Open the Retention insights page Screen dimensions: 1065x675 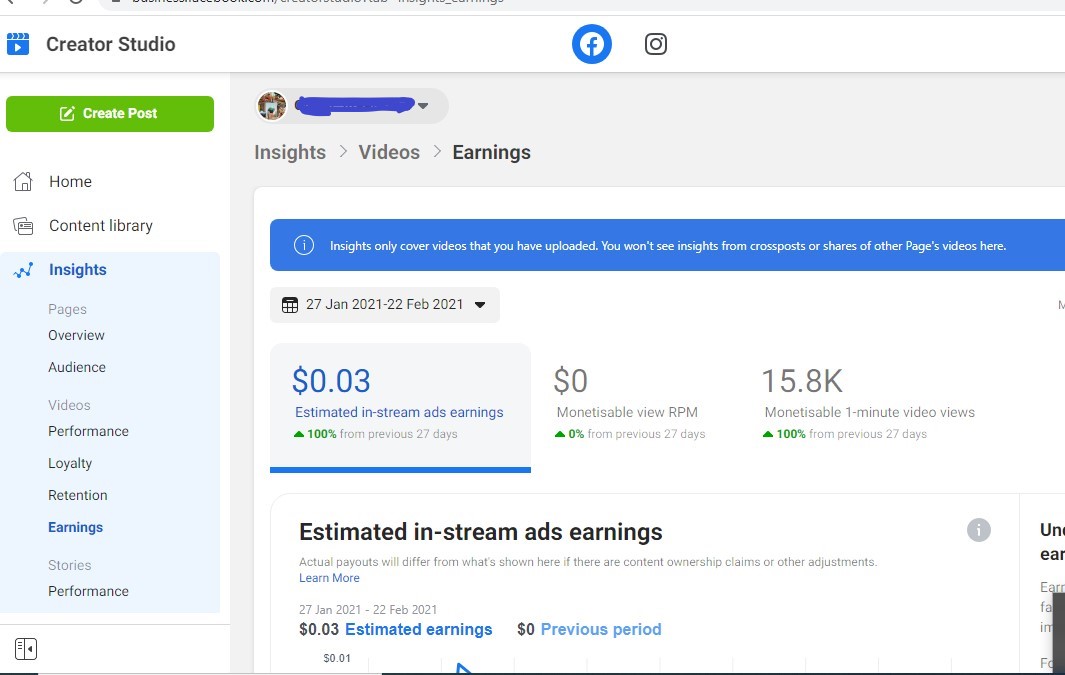click(x=77, y=495)
